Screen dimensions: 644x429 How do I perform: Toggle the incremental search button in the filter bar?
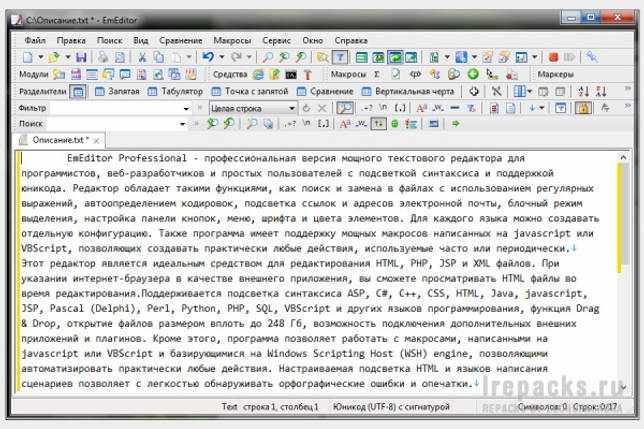pos(345,108)
